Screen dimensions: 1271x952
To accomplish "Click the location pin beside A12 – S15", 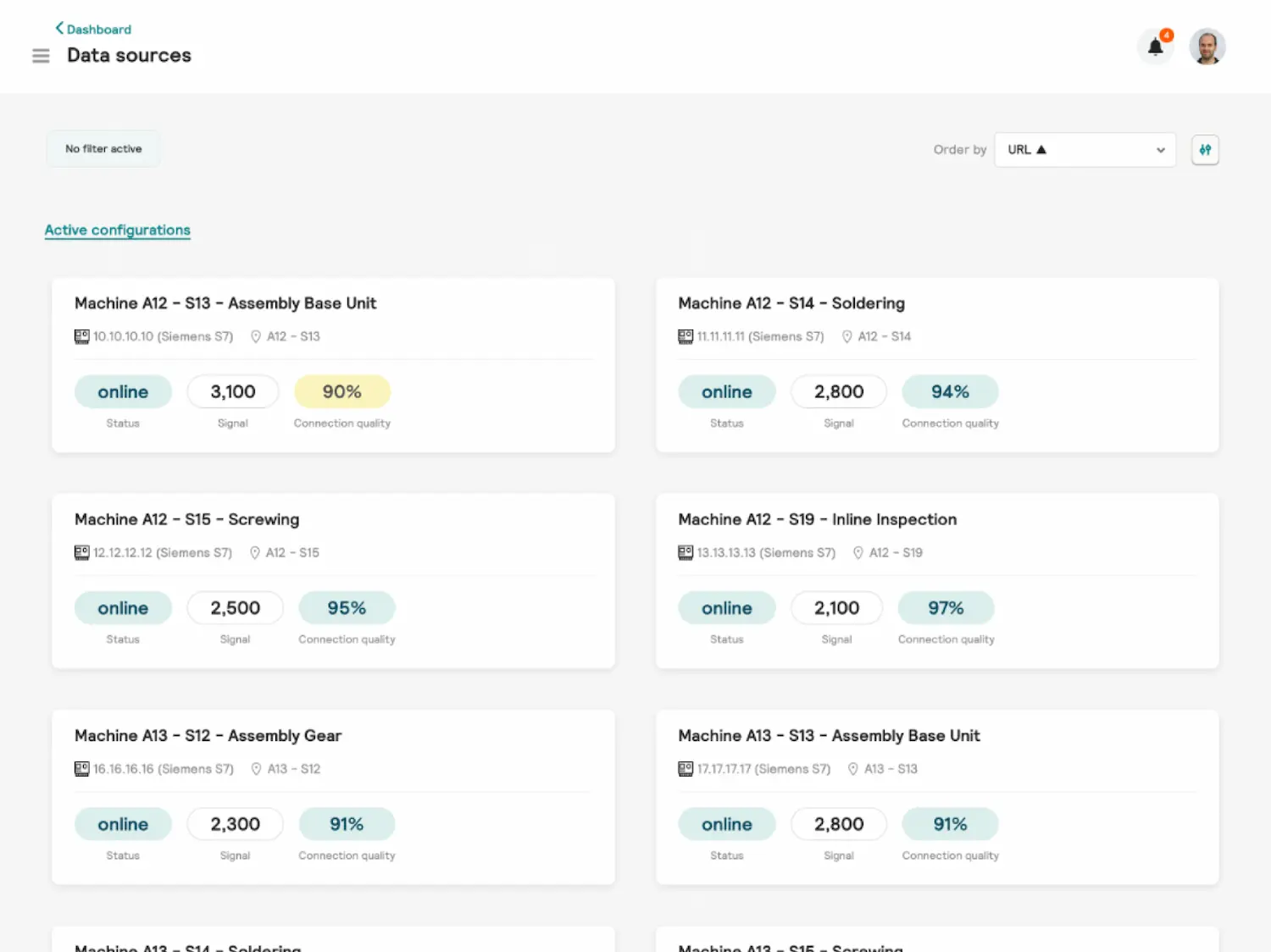I will 254,552.
